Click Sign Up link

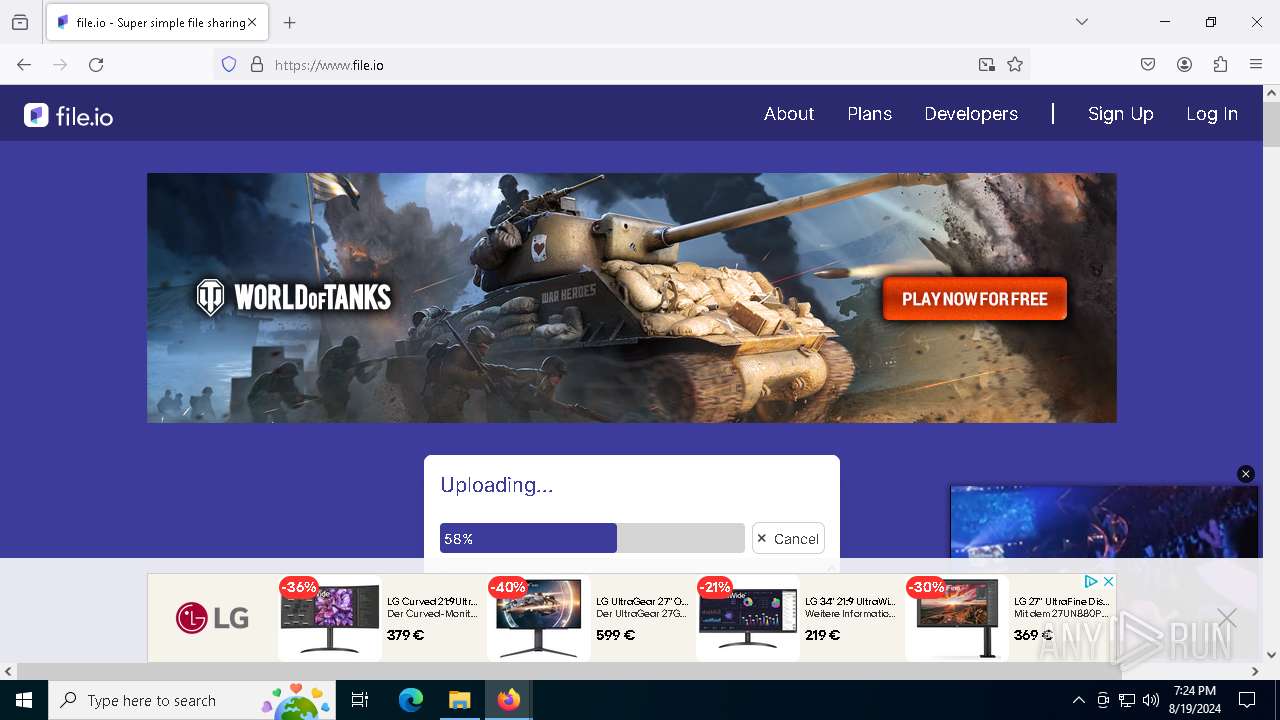point(1121,114)
